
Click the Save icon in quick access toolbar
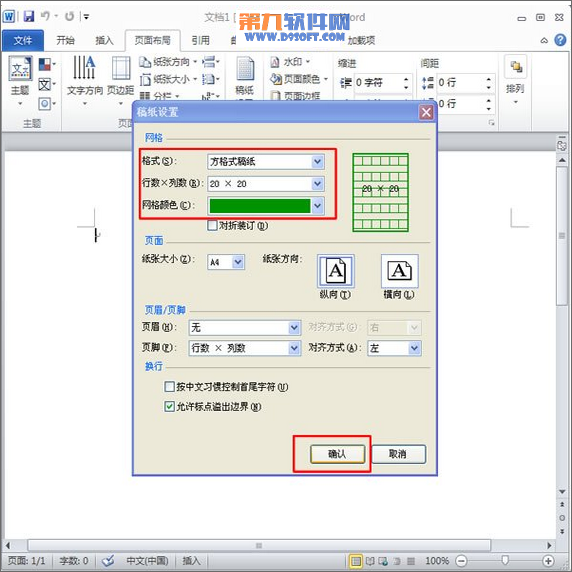coord(29,16)
